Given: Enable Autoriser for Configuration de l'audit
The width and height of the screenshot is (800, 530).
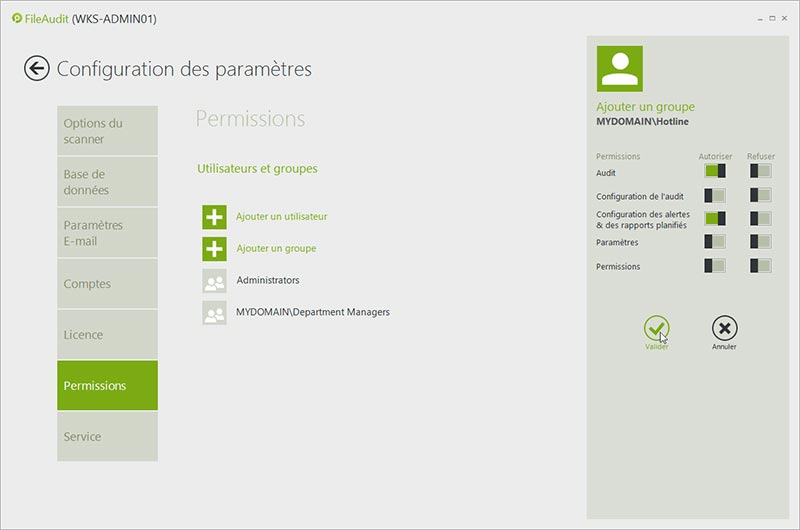Looking at the screenshot, I should (x=714, y=195).
